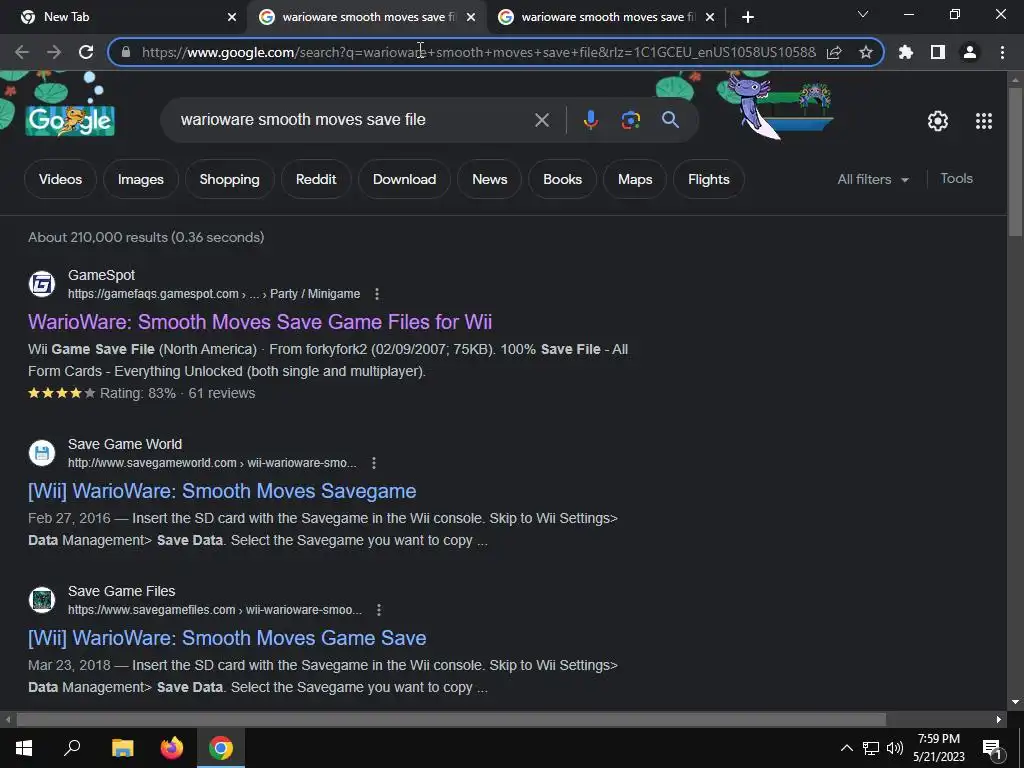1024x768 pixels.
Task: Open a new tab with the plus button
Action: pos(748,17)
